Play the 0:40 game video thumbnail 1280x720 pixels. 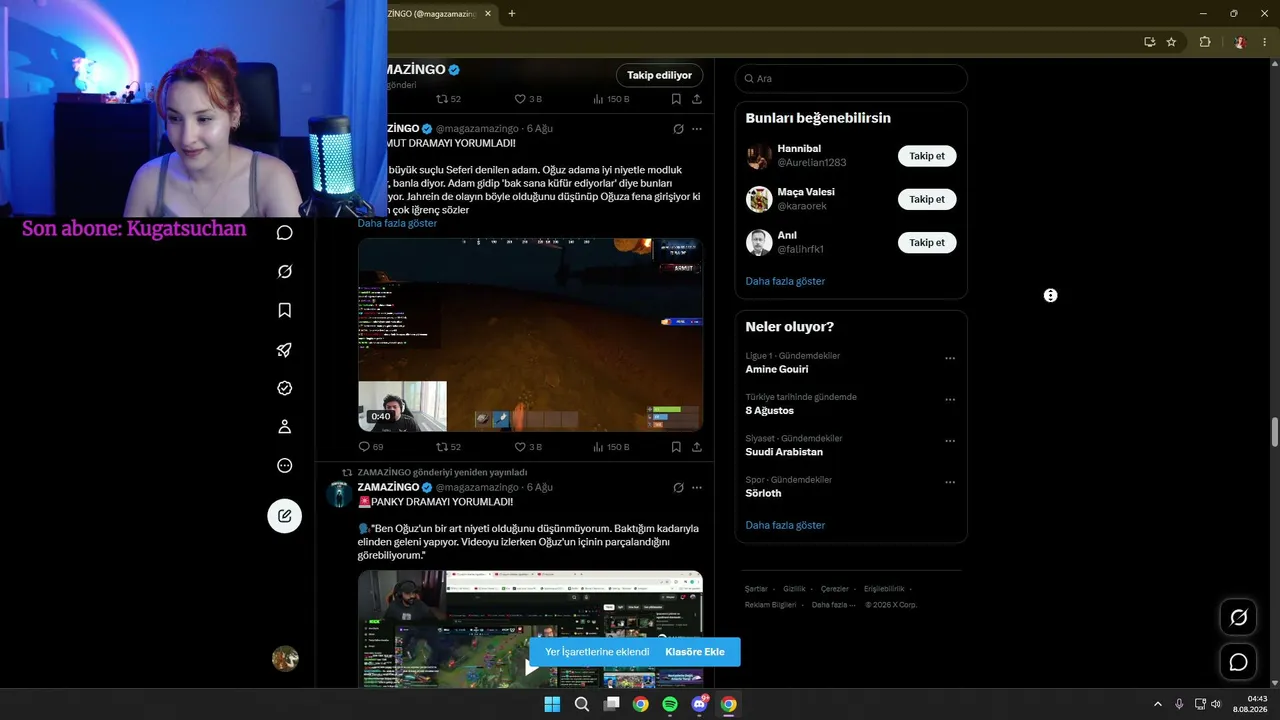530,334
